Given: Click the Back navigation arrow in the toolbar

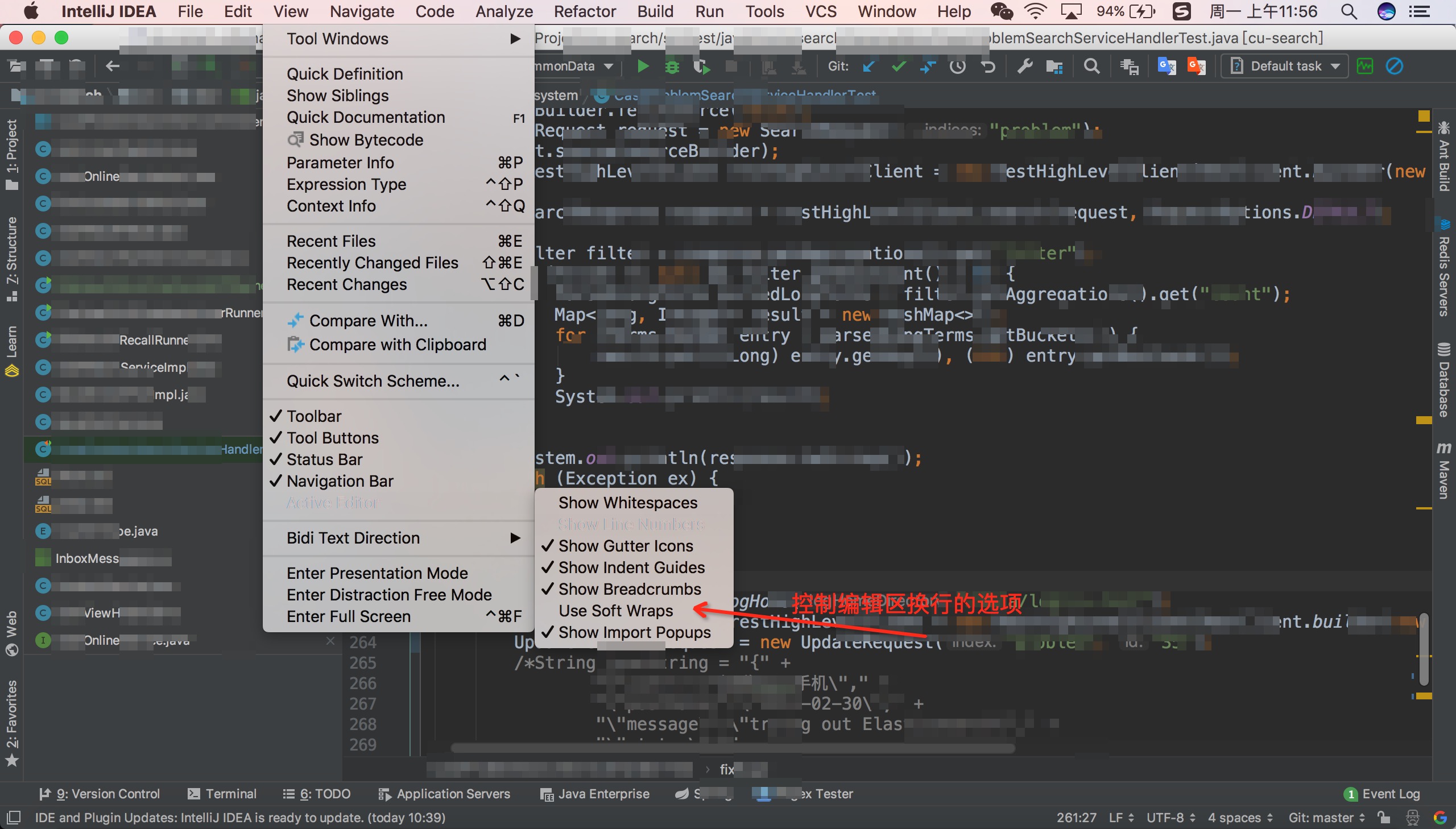Looking at the screenshot, I should (x=112, y=66).
